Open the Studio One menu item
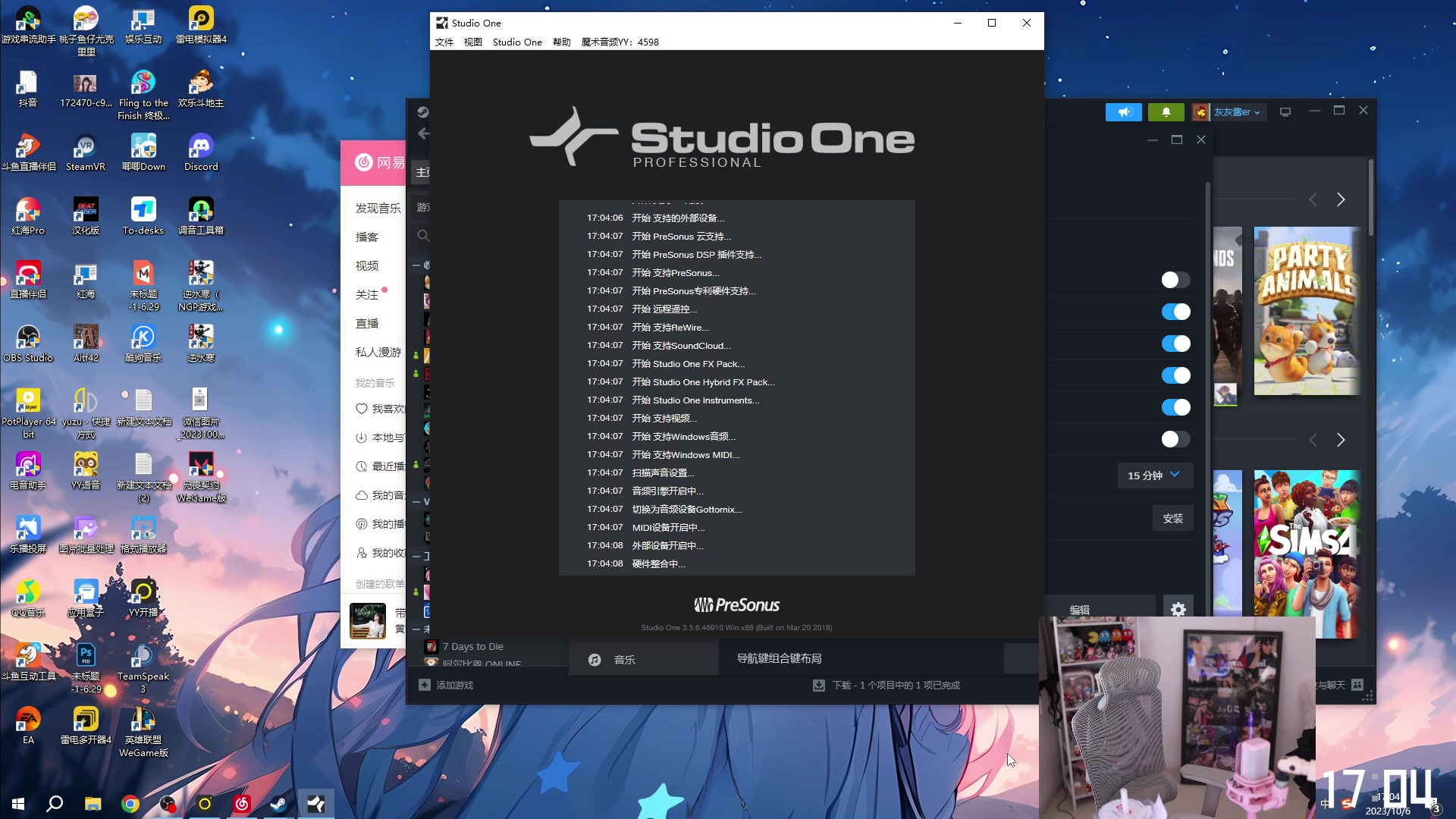The width and height of the screenshot is (1456, 819). point(517,42)
